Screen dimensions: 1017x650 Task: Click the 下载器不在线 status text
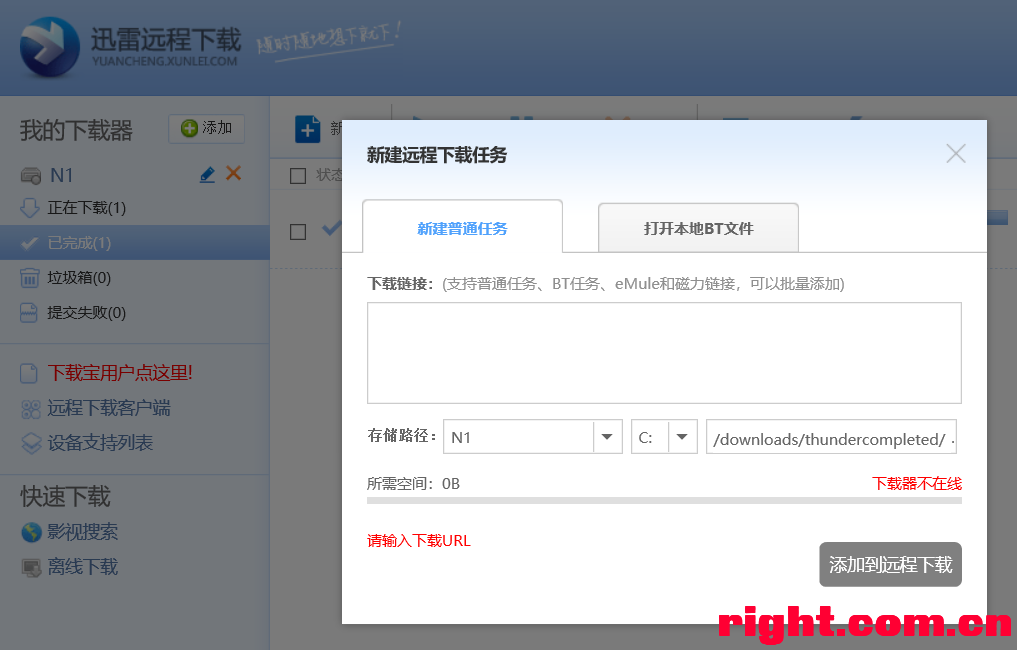(917, 483)
